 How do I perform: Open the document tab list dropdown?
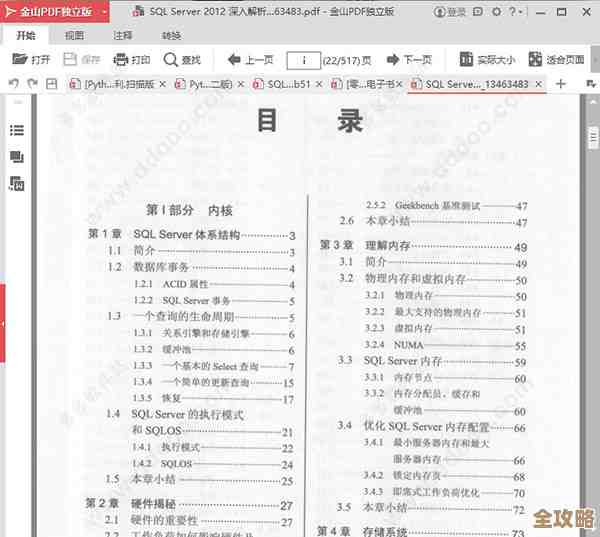[x=591, y=83]
